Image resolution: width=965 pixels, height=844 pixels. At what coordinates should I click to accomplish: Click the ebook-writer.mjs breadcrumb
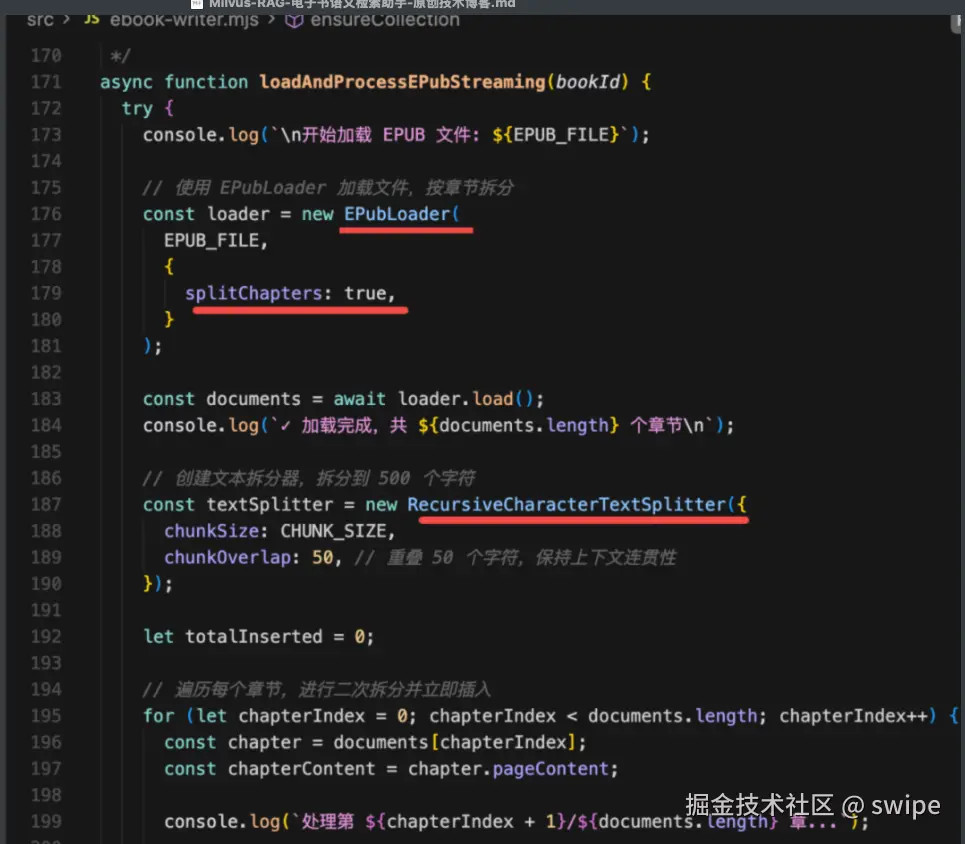click(x=184, y=20)
